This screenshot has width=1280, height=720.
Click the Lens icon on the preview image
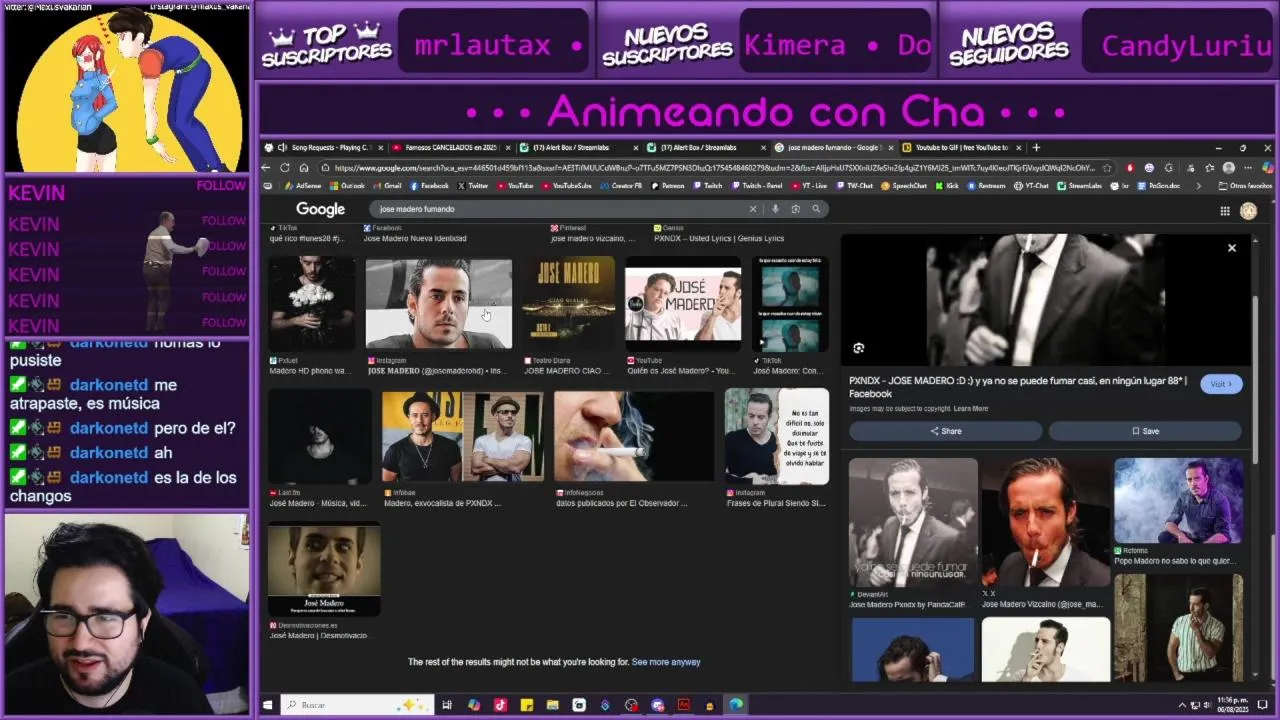858,348
